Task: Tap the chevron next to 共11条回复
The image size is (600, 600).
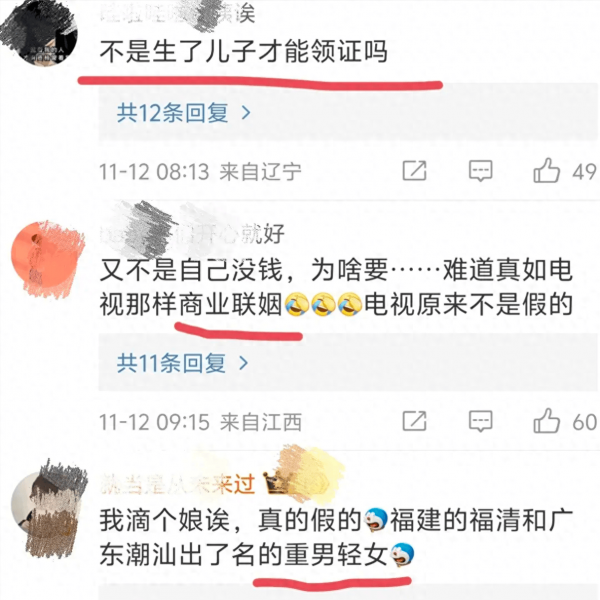Action: (x=244, y=363)
